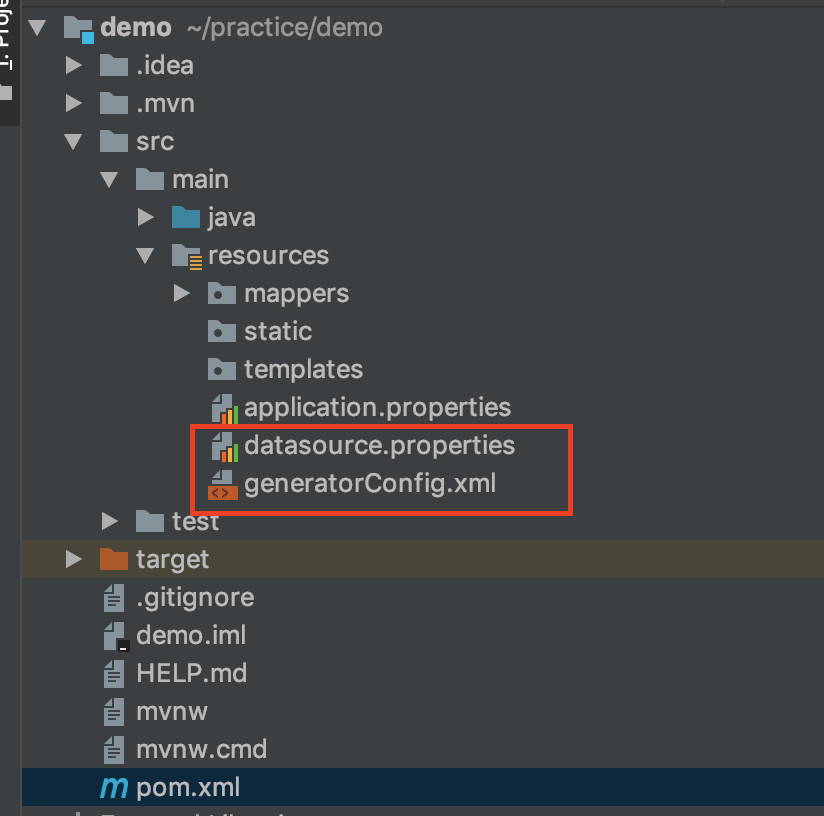
Task: Click the main folder icon
Action: tap(150, 180)
